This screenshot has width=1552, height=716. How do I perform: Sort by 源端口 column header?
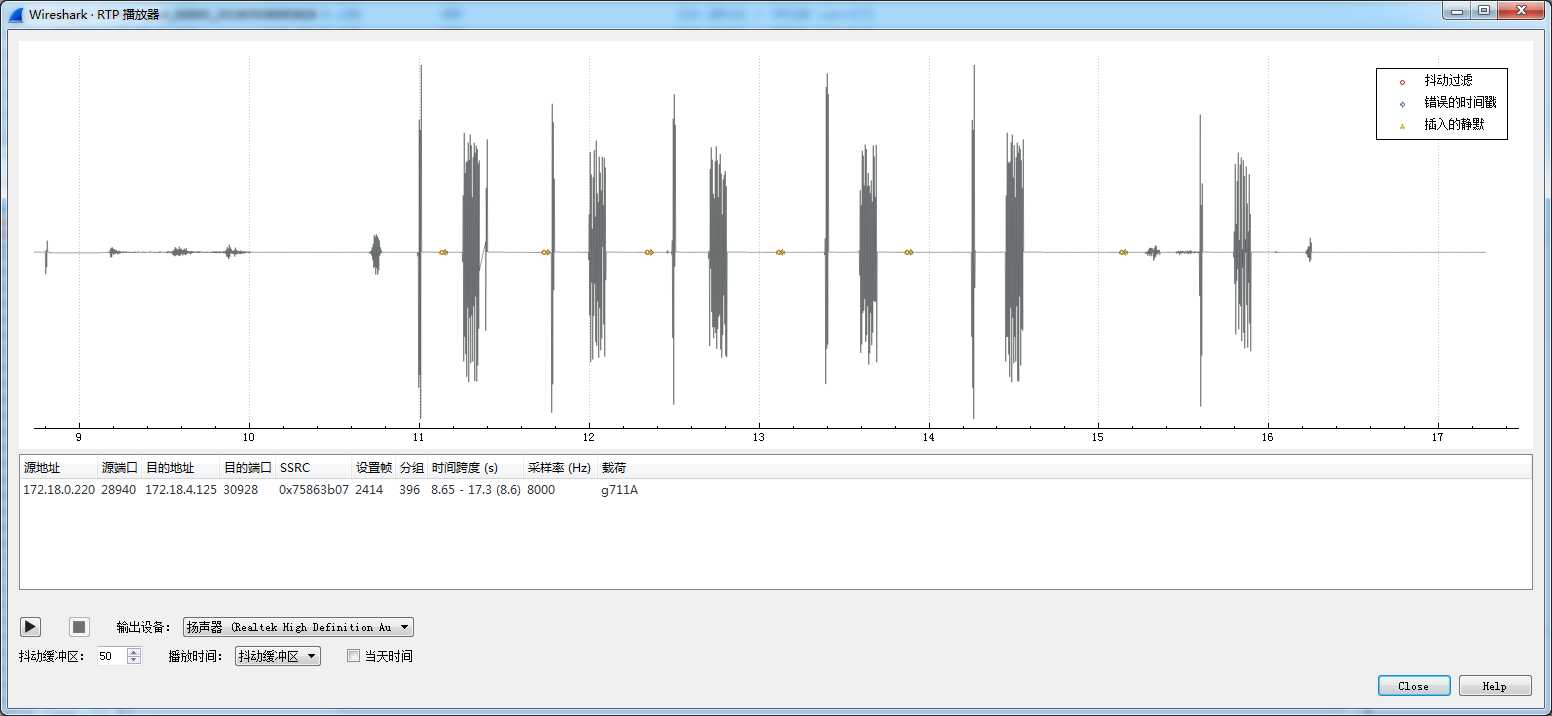coord(119,467)
